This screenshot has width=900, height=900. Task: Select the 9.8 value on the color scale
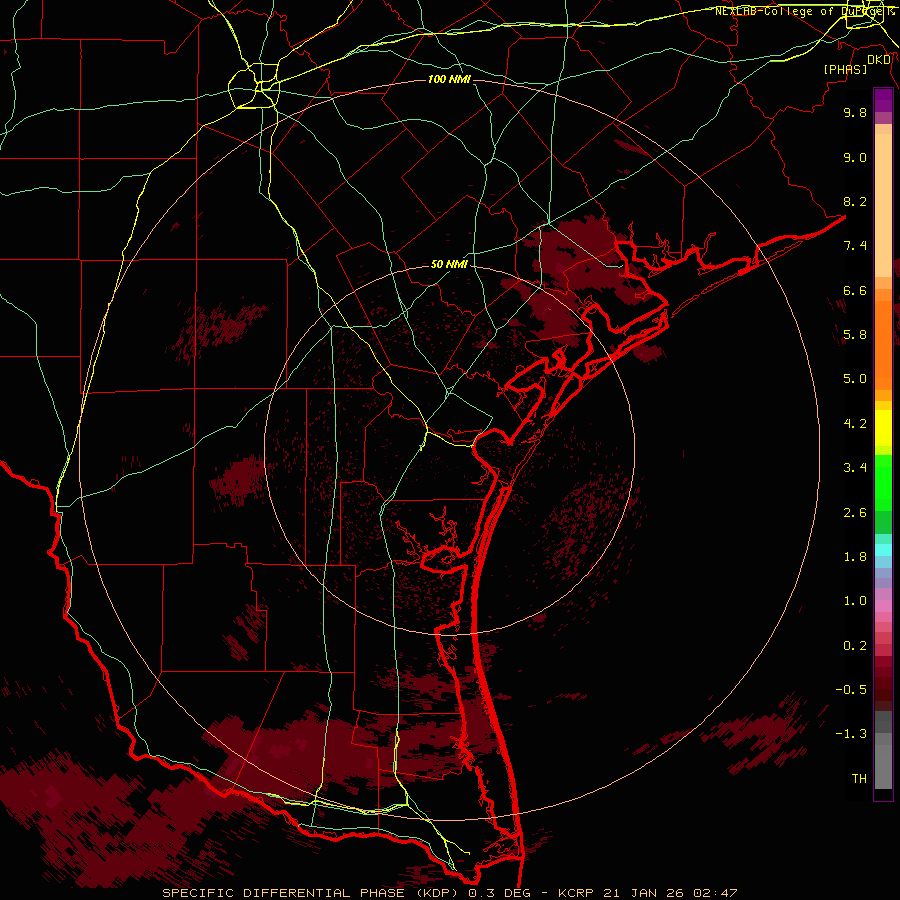pyautogui.click(x=855, y=112)
